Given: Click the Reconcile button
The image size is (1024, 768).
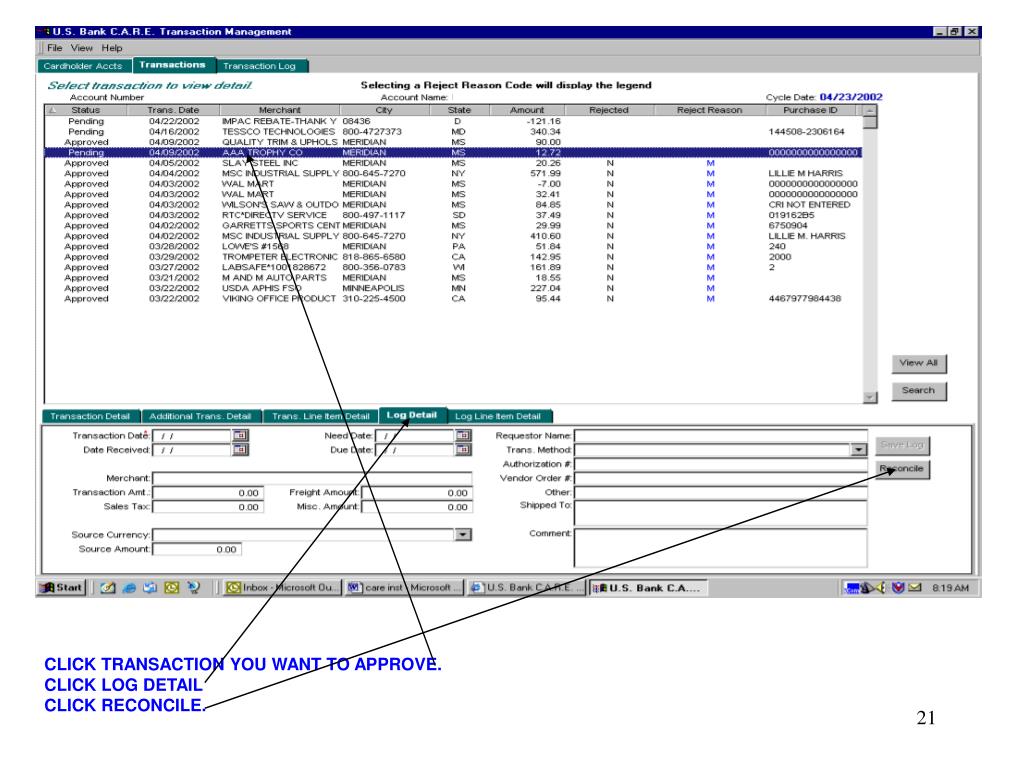Looking at the screenshot, I should 902,469.
